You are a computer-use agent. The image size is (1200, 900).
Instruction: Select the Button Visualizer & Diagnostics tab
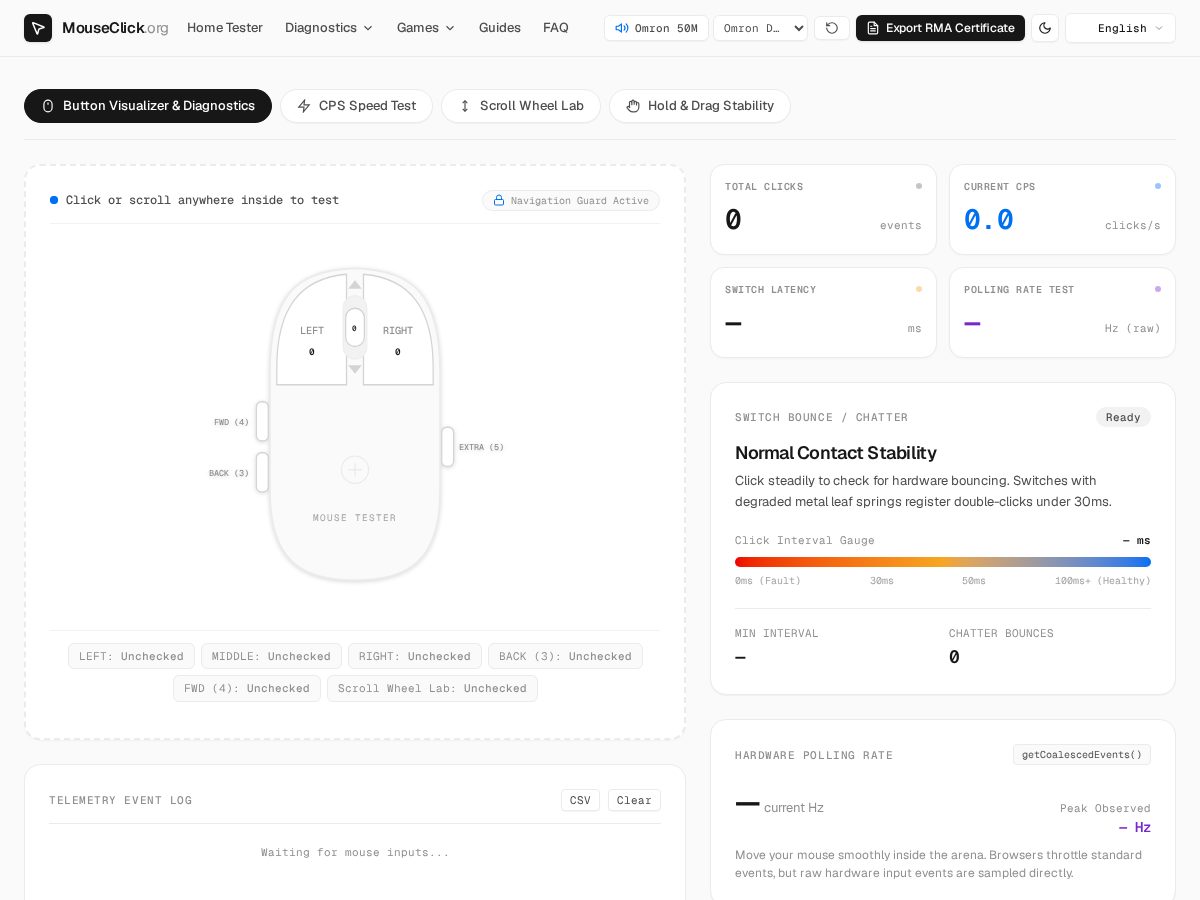pyautogui.click(x=148, y=106)
